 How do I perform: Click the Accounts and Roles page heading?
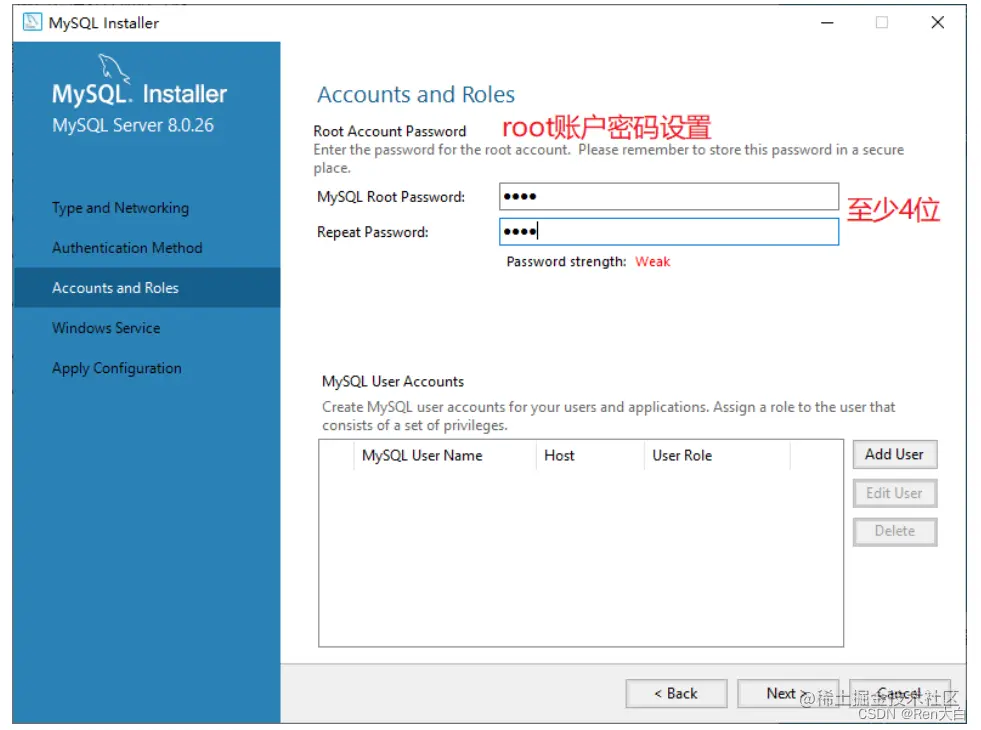(416, 94)
